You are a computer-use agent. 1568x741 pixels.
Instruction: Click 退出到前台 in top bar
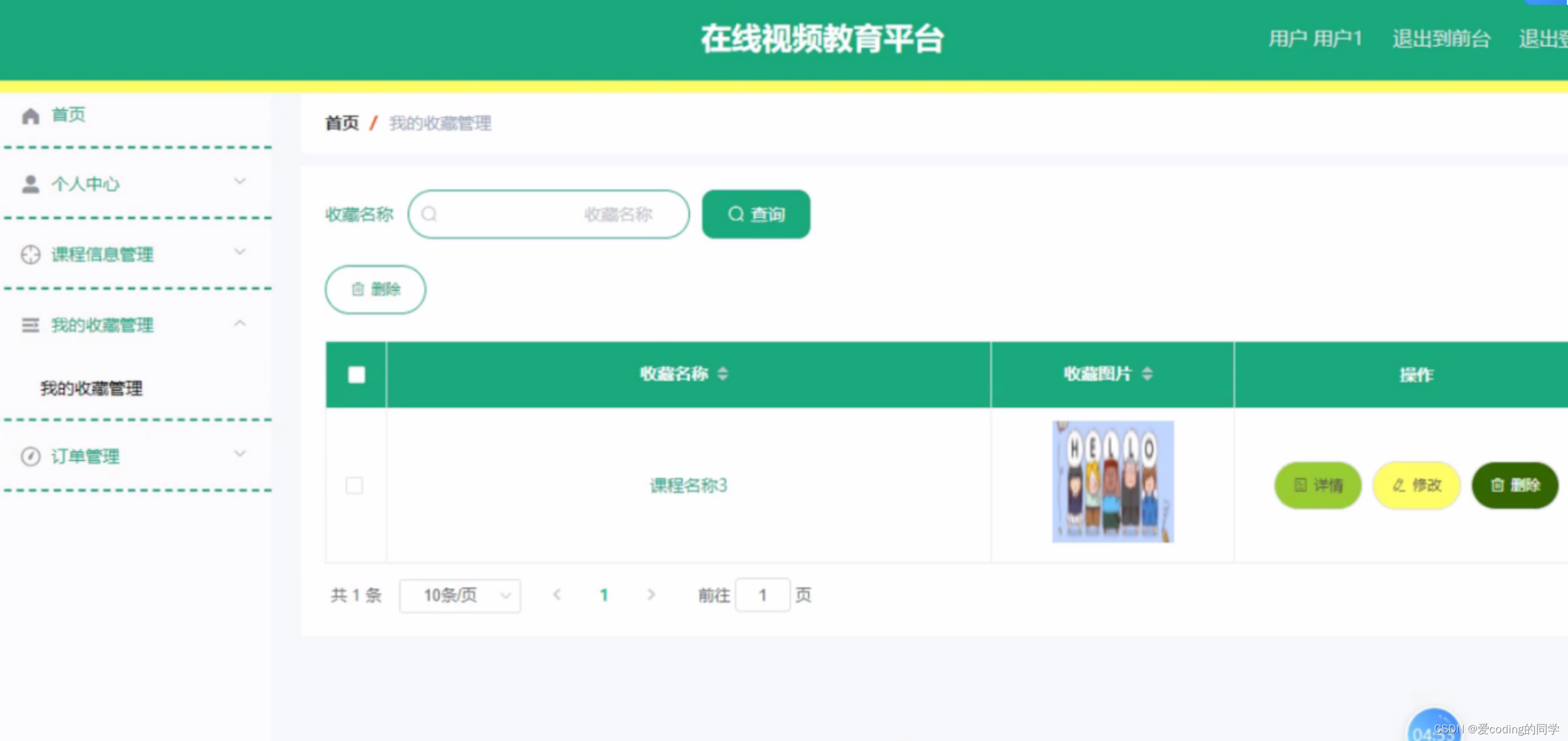1441,39
